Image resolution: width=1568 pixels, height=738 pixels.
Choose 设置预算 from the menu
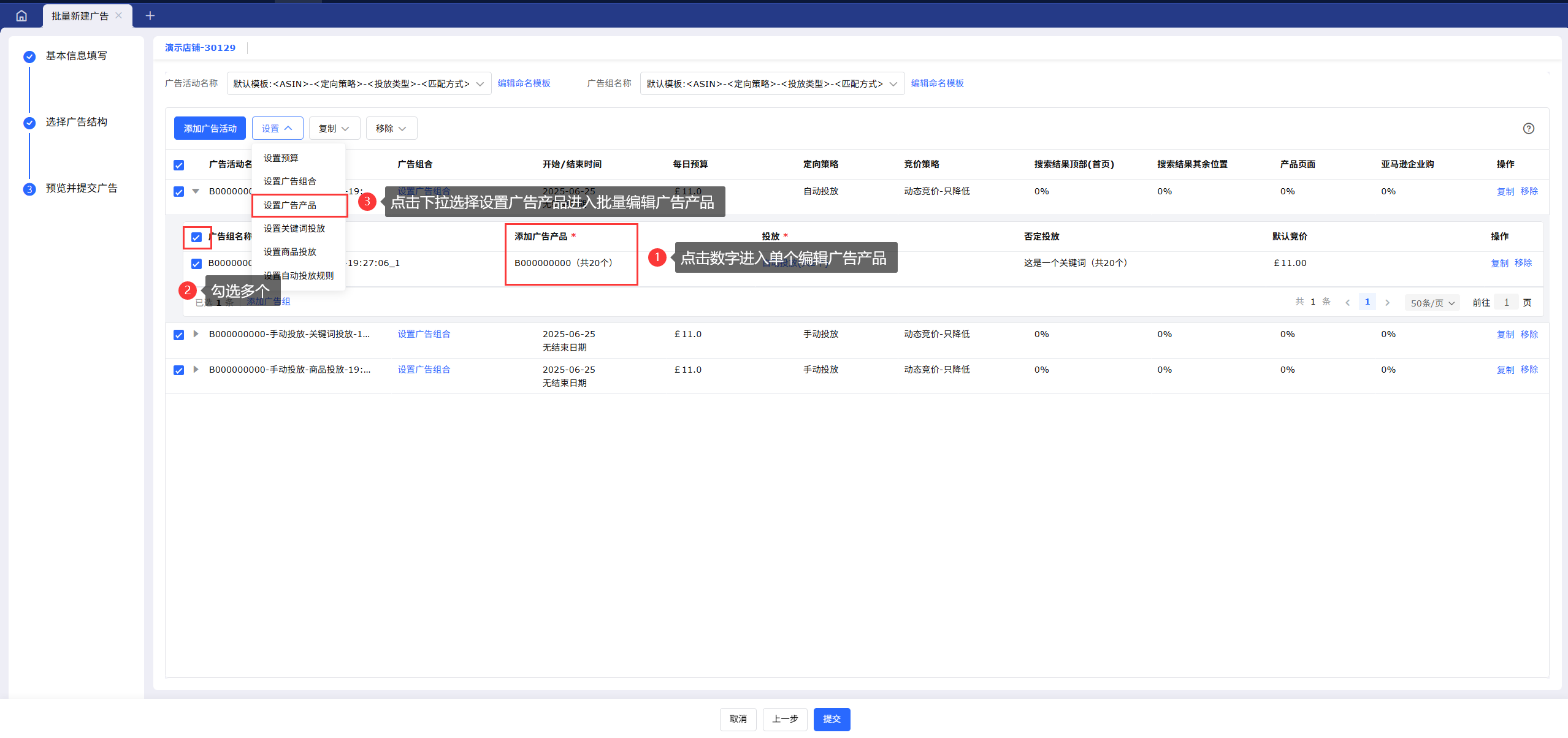299,158
